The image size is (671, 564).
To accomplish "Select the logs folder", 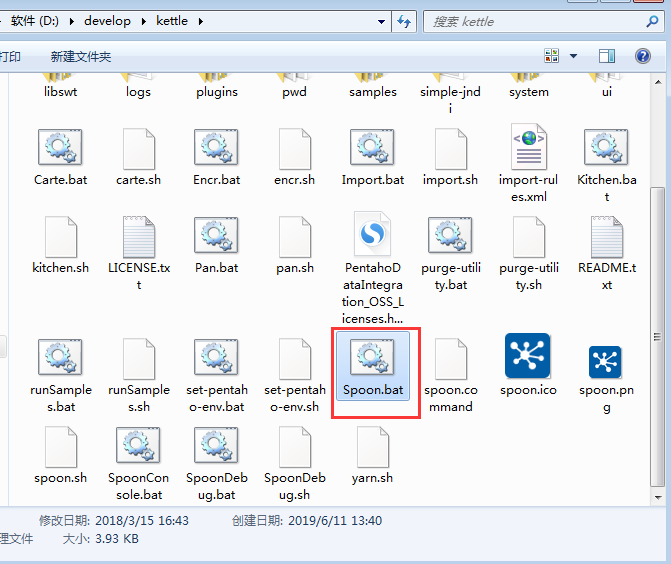I will tap(138, 87).
